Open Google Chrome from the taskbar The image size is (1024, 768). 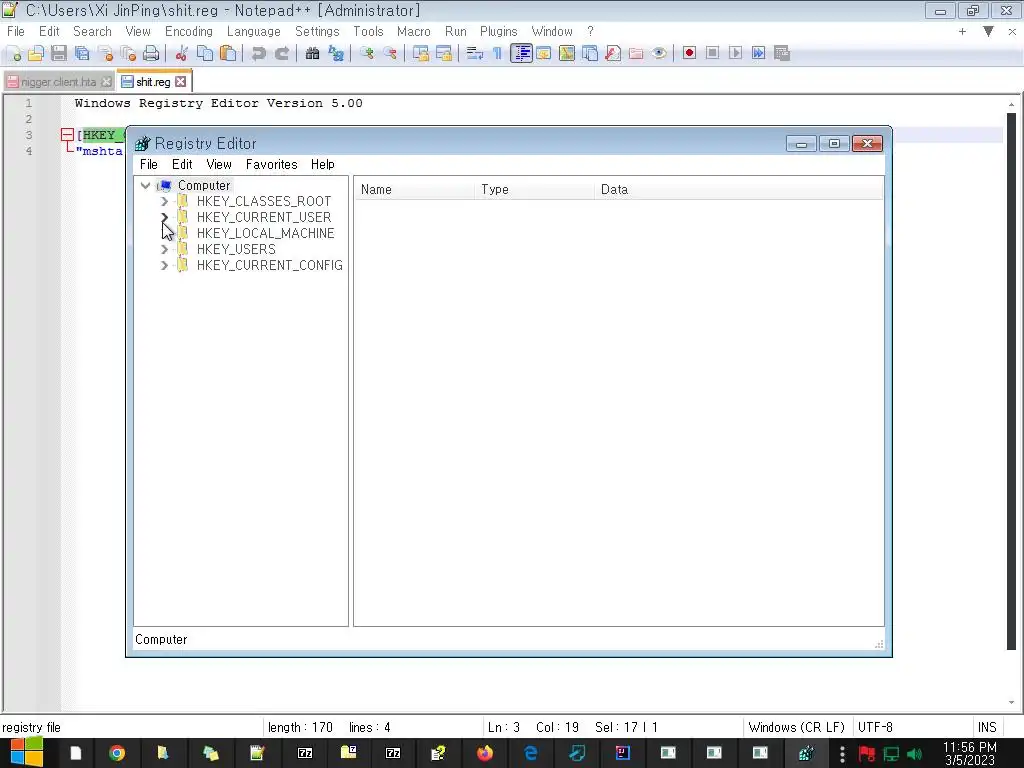tap(117, 753)
